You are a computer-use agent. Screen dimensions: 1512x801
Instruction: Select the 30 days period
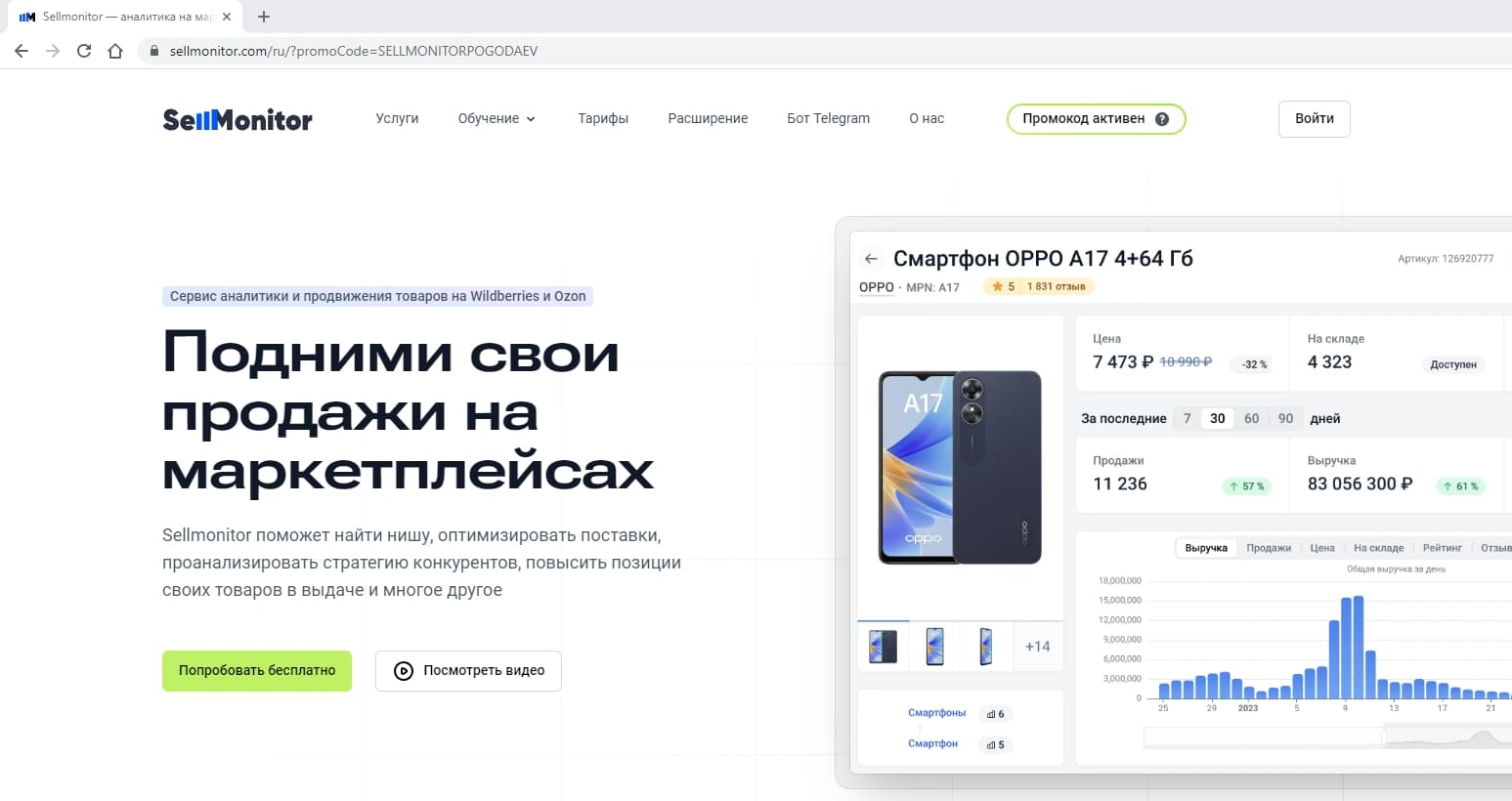click(x=1217, y=418)
